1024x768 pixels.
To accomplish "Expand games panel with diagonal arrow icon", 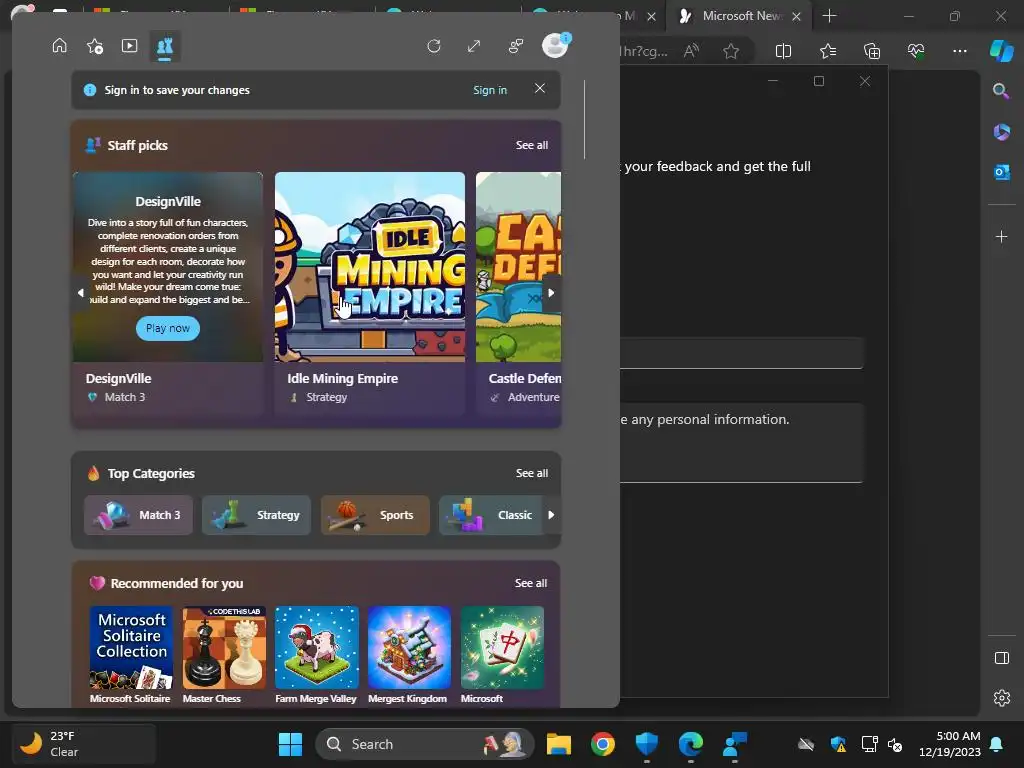I will click(474, 46).
